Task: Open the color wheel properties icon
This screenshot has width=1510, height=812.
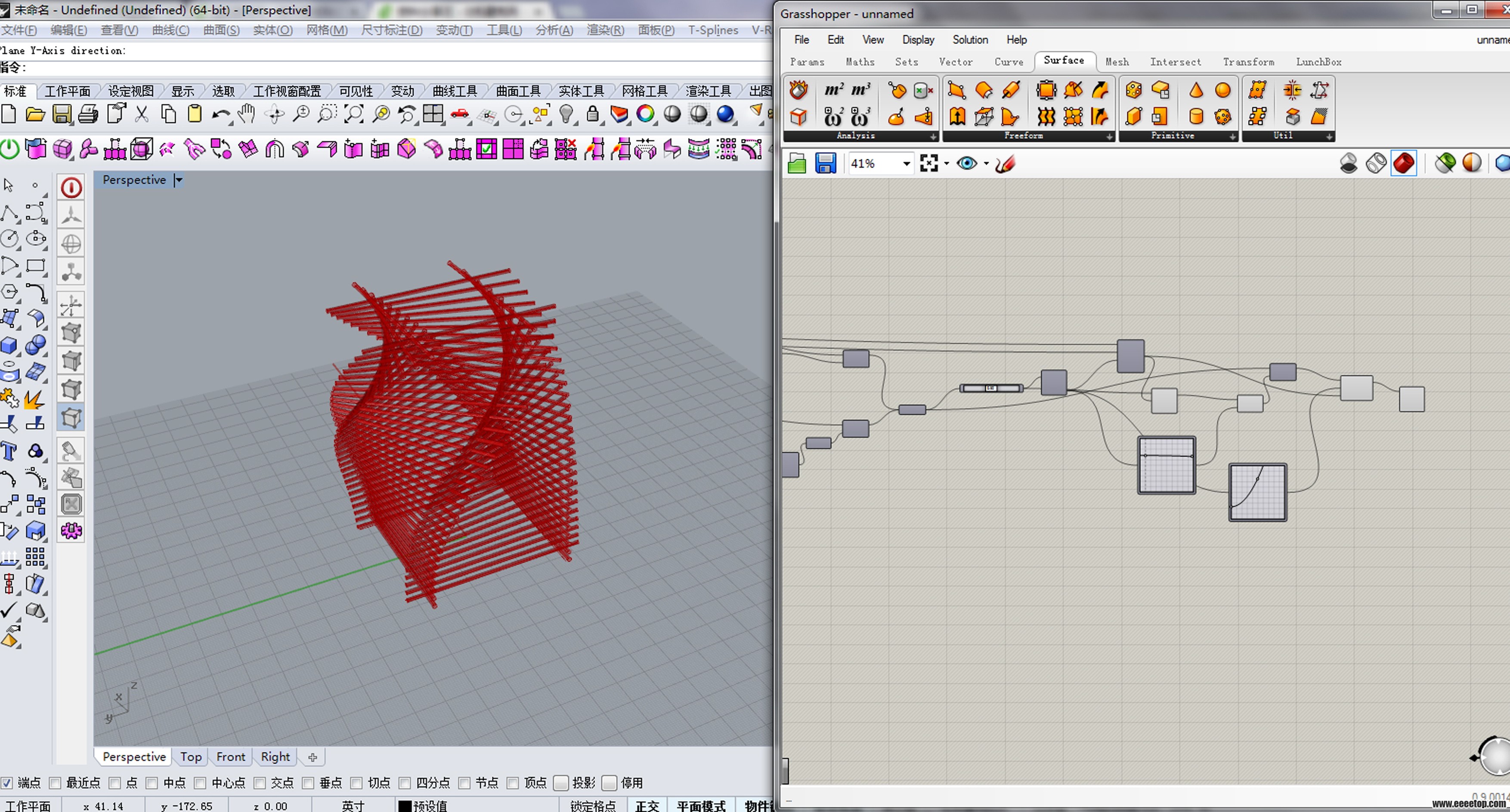Action: pos(645,114)
